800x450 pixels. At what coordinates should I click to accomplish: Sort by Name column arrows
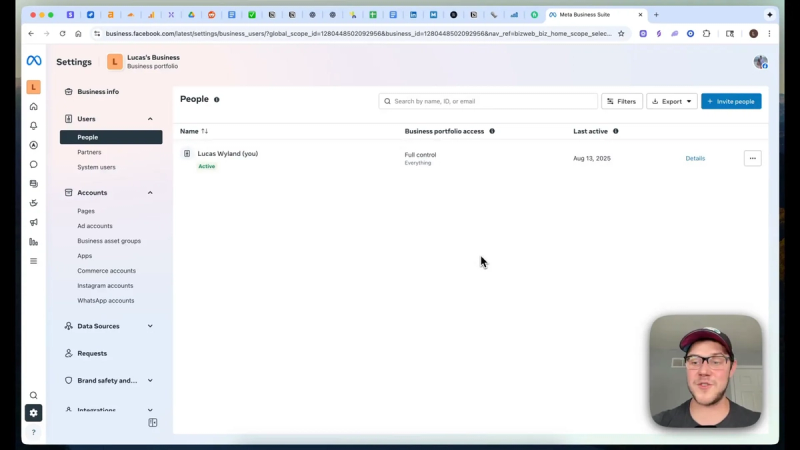click(205, 131)
